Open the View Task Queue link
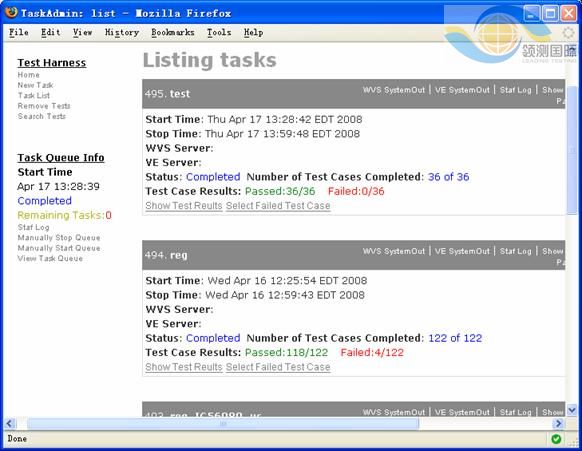This screenshot has height=451, width=582. point(50,258)
